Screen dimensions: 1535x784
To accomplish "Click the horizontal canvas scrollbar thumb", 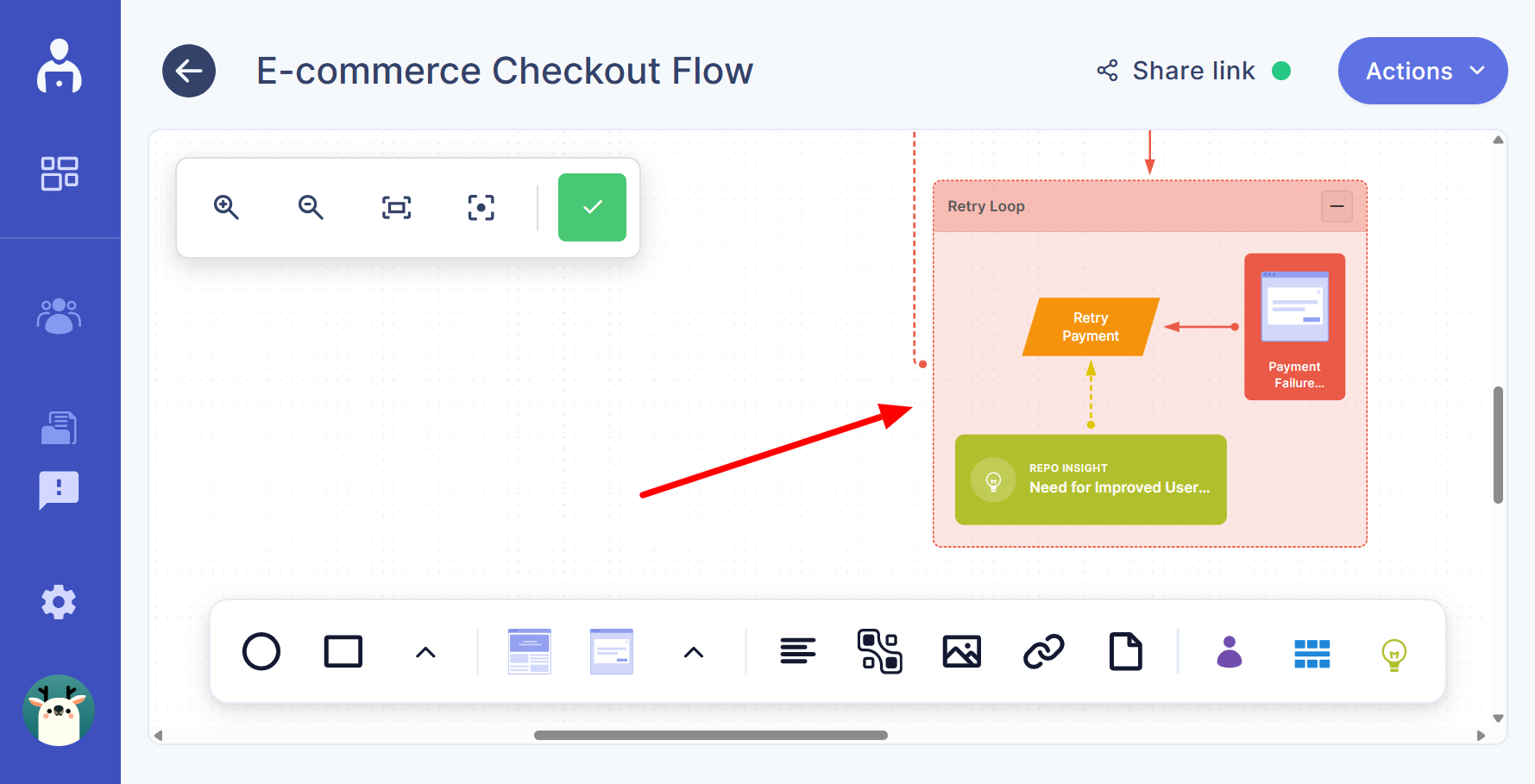I will (x=711, y=736).
